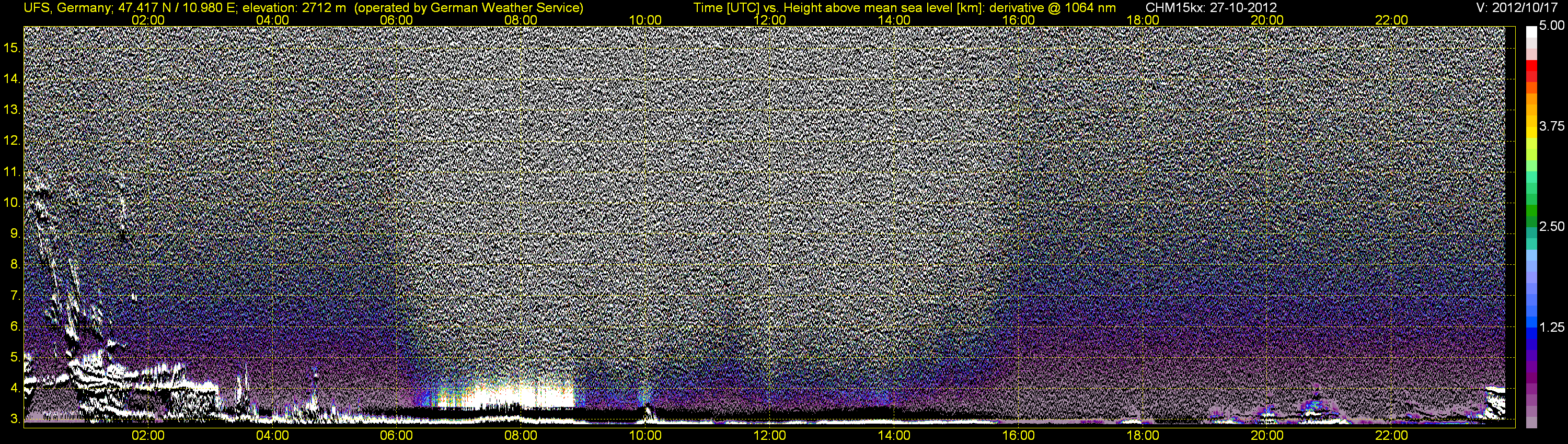Click '14:00' on the bottom time axis
Image resolution: width=1568 pixels, height=444 pixels.
pos(894,436)
